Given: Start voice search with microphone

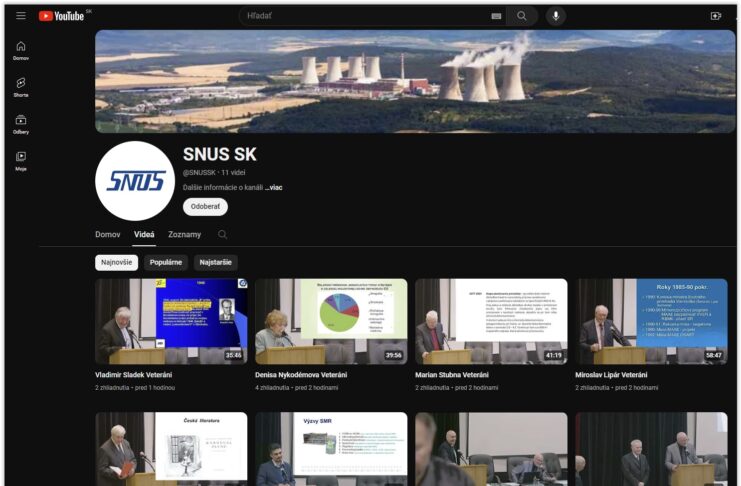Looking at the screenshot, I should click(556, 16).
